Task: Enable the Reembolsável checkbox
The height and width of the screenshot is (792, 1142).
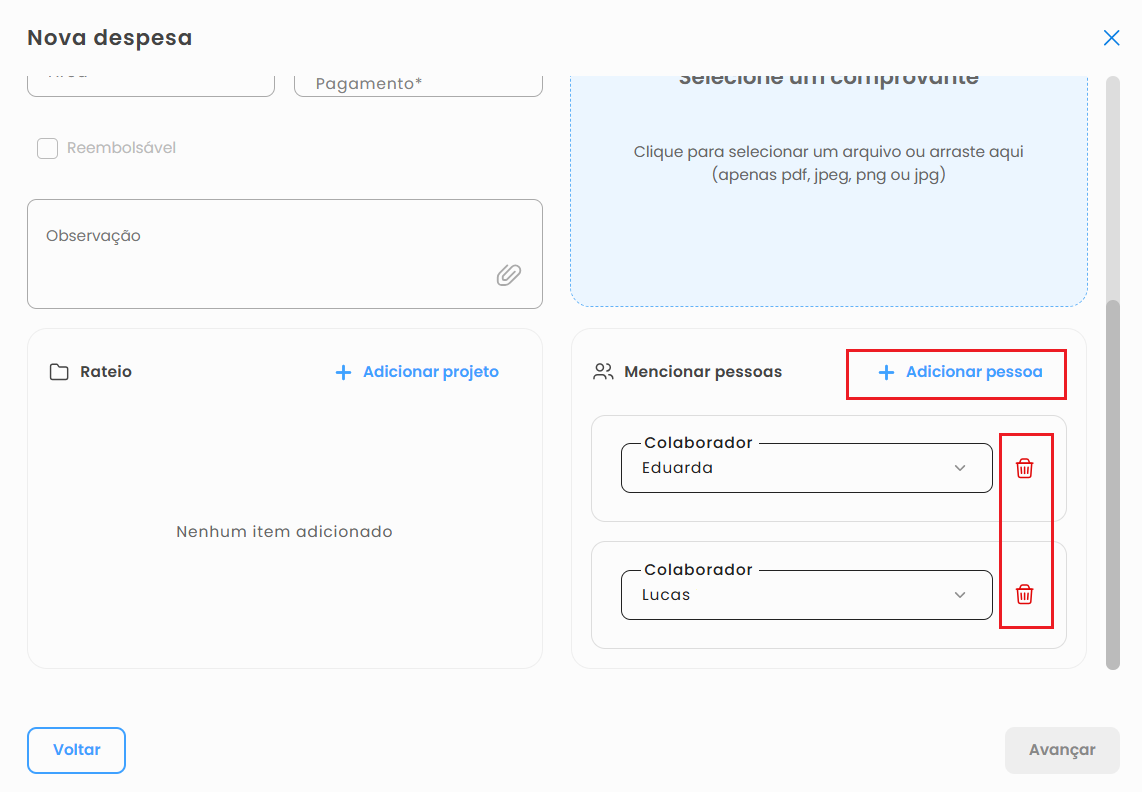Action: point(47,149)
